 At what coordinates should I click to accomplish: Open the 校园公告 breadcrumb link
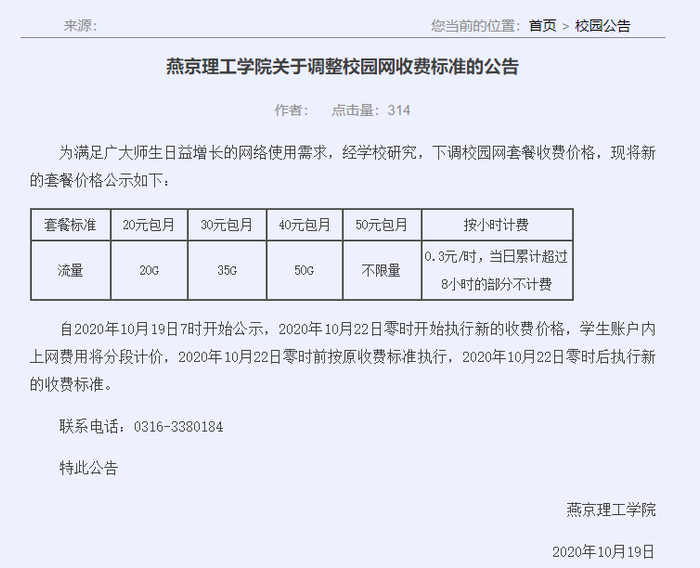pos(603,25)
